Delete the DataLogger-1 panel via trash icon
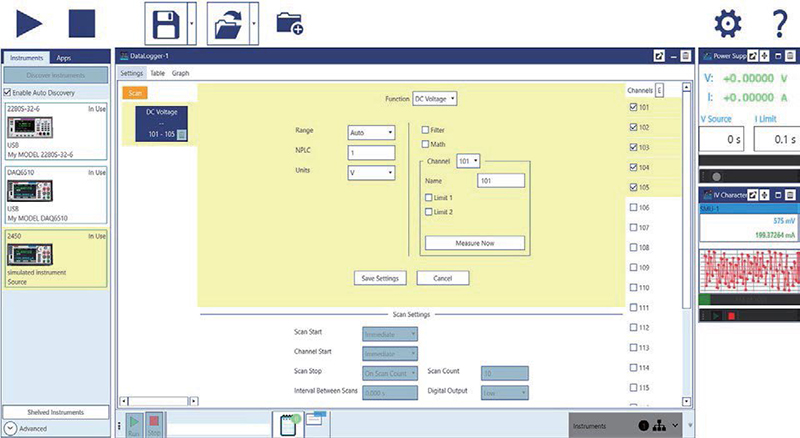 686,56
